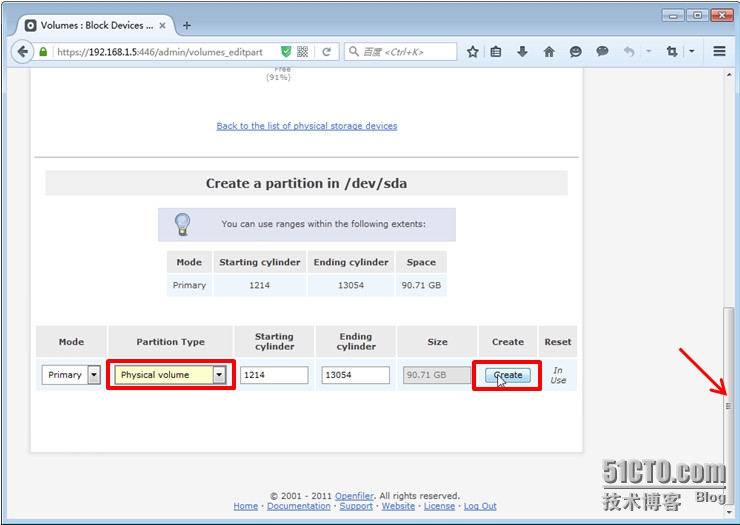Click the Create button
Image resolution: width=740 pixels, height=525 pixels.
(508, 375)
